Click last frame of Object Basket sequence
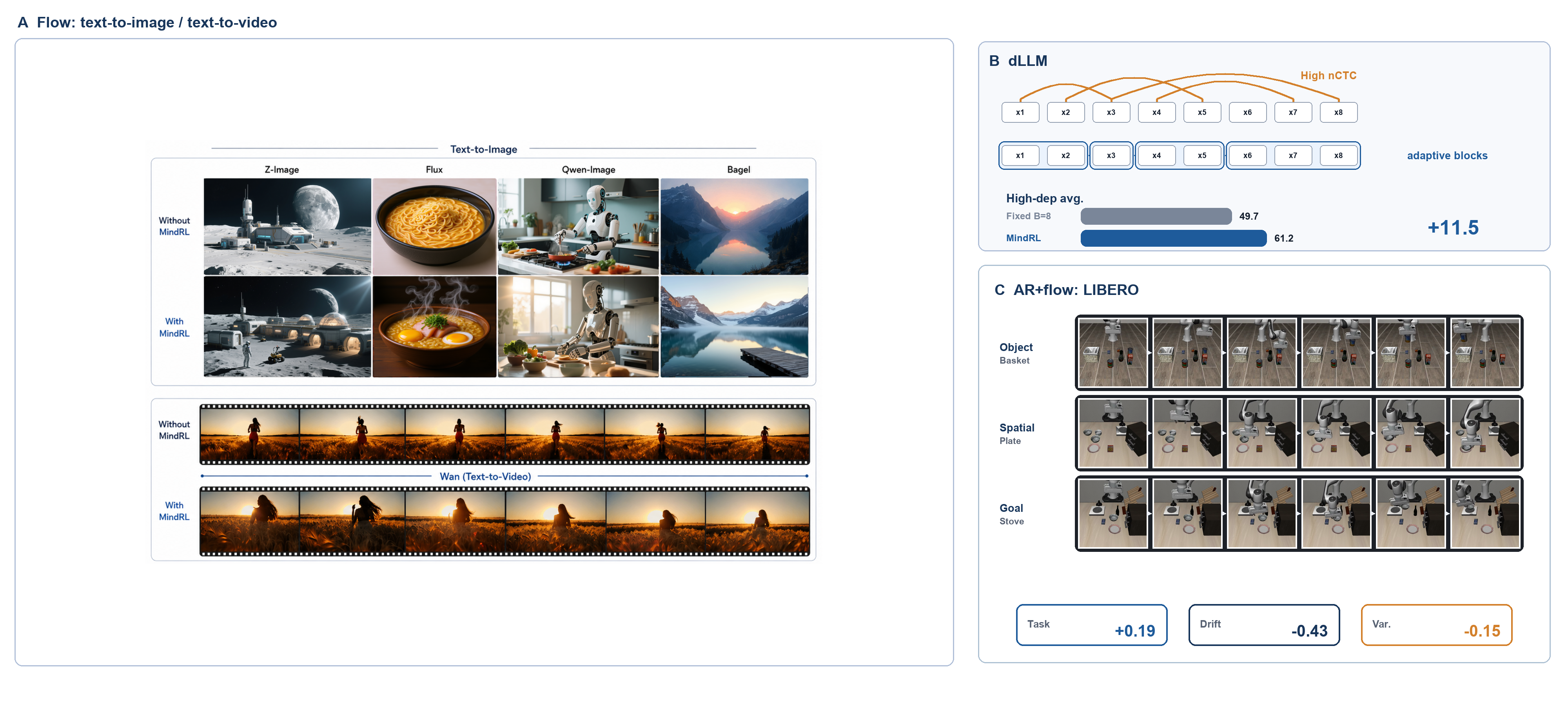 click(x=1485, y=353)
